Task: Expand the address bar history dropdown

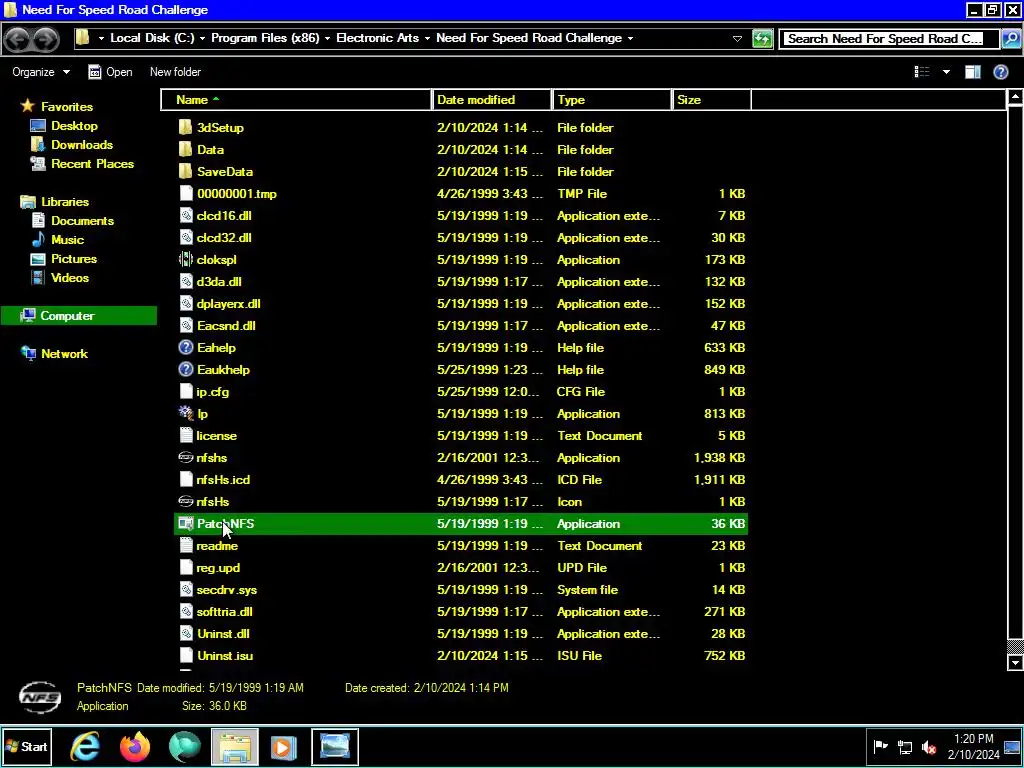Action: (737, 39)
